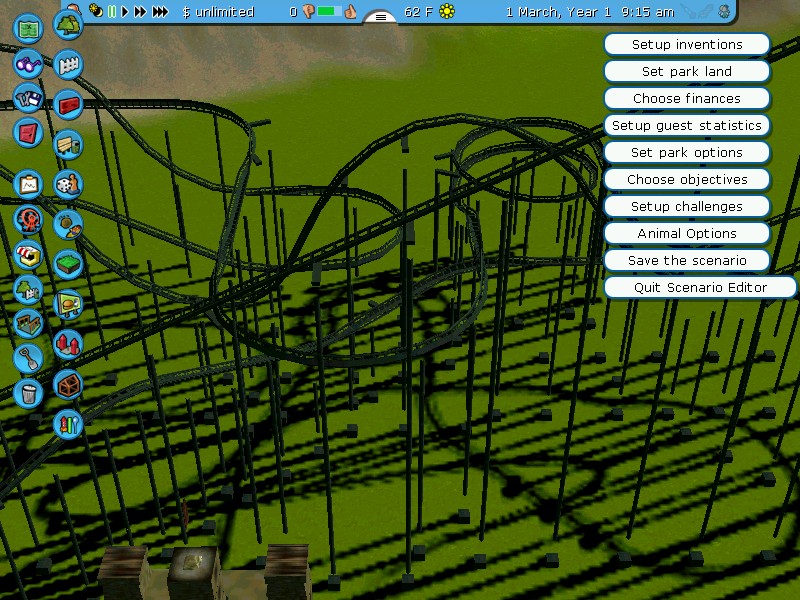Click the sun weather indicator

coord(447,12)
